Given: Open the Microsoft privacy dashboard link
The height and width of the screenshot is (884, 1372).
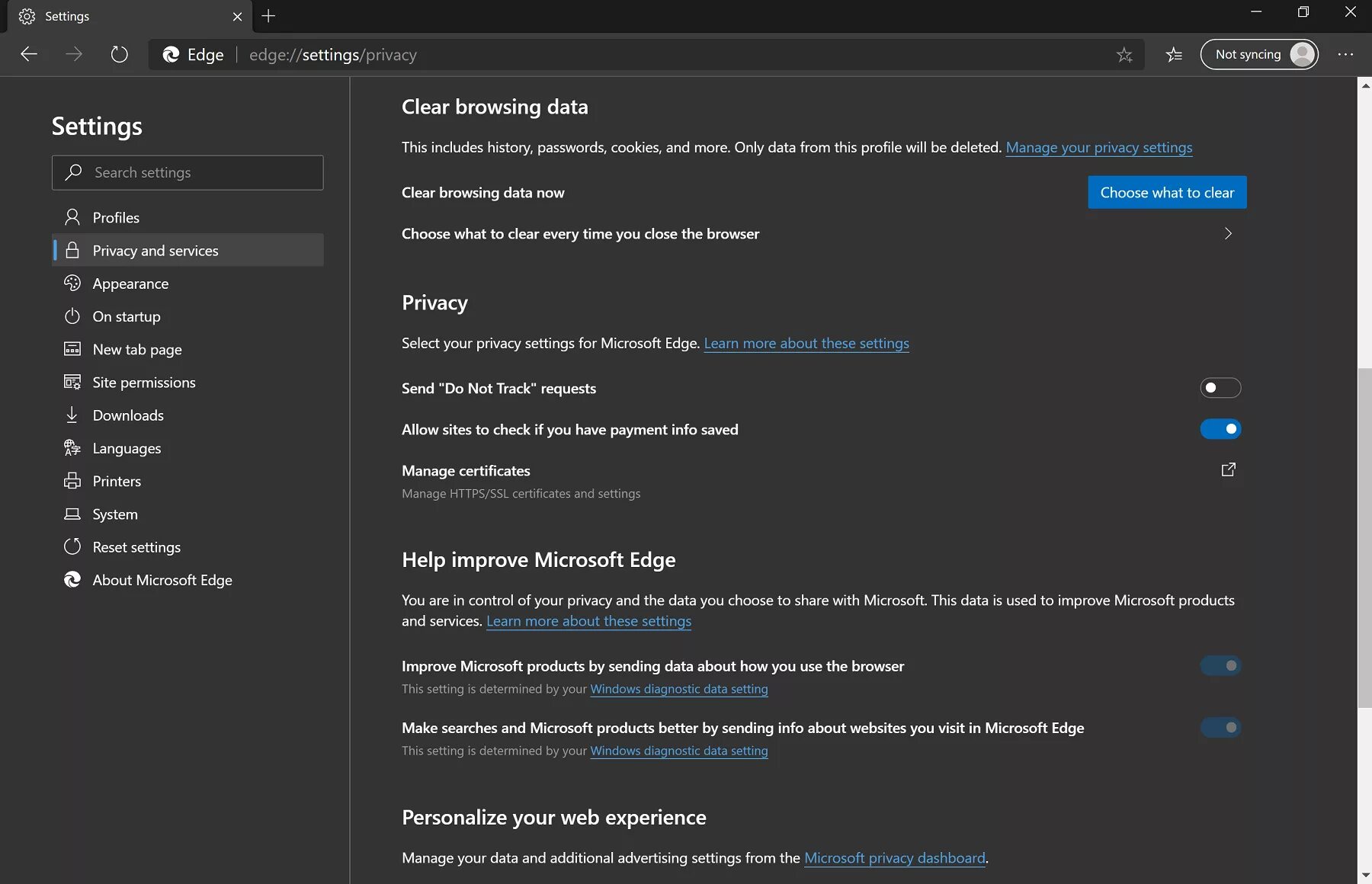Looking at the screenshot, I should pos(894,857).
